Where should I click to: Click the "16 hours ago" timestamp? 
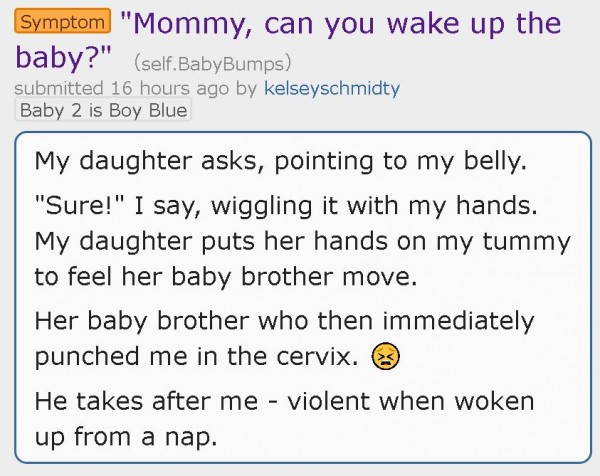[x=170, y=88]
